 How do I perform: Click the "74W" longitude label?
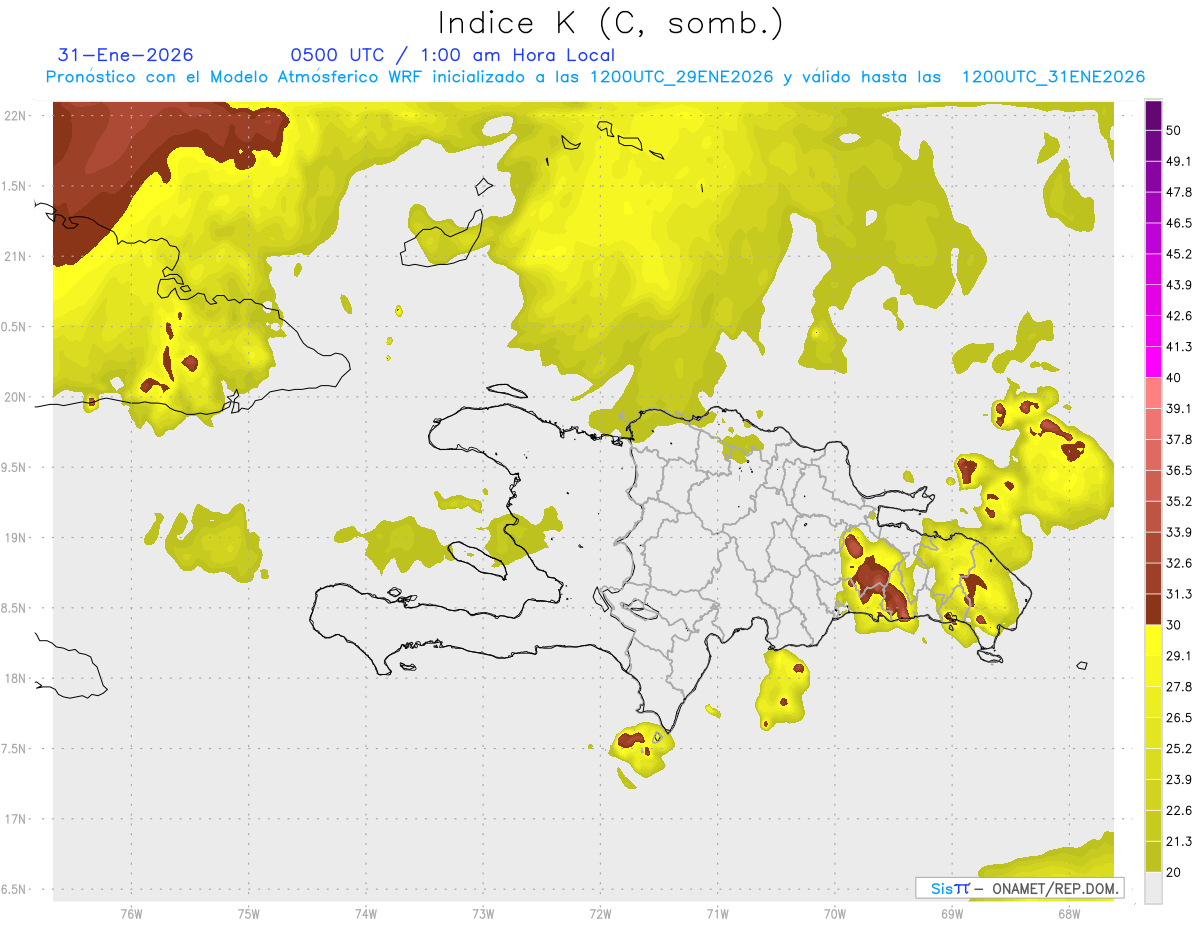point(365,914)
